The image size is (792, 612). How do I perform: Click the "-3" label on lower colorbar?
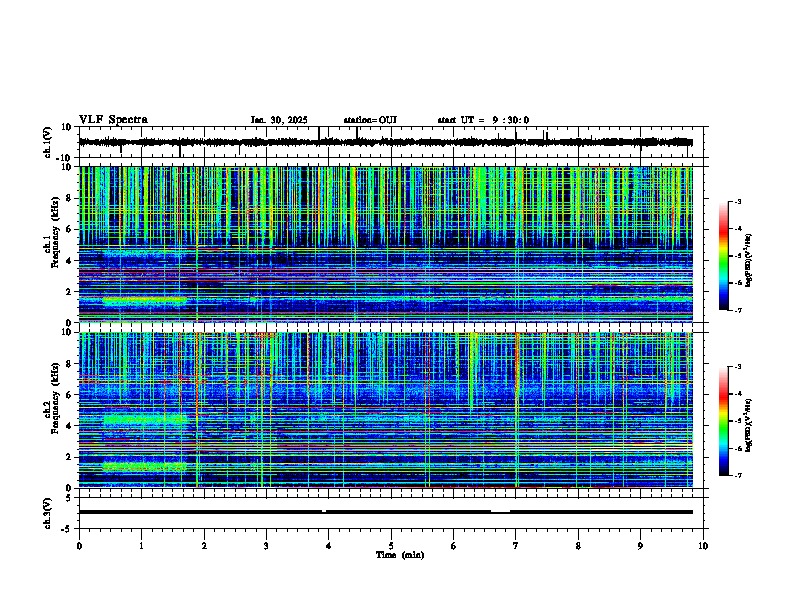point(737,367)
